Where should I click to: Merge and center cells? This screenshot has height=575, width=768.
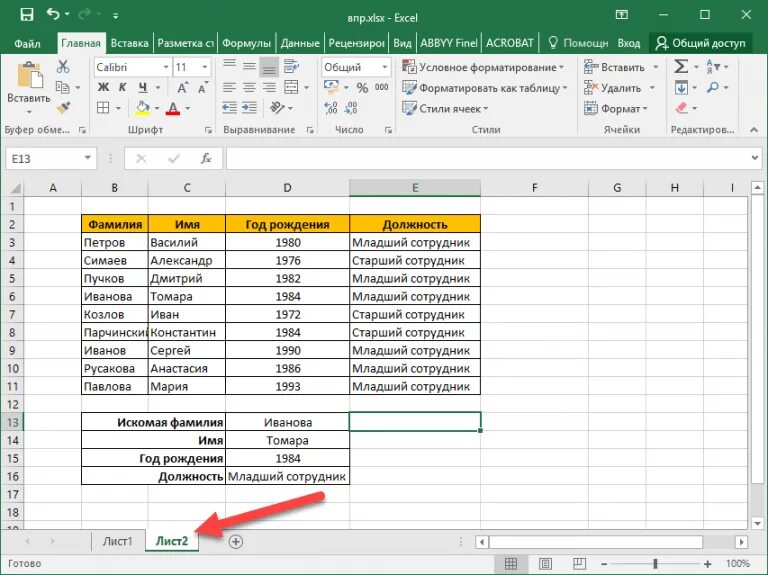[291, 88]
